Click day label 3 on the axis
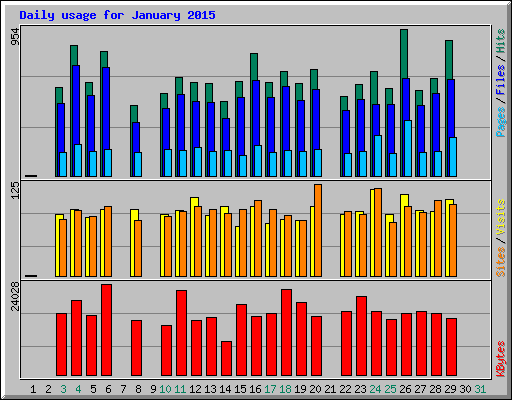512x400 pixels. (x=63, y=389)
